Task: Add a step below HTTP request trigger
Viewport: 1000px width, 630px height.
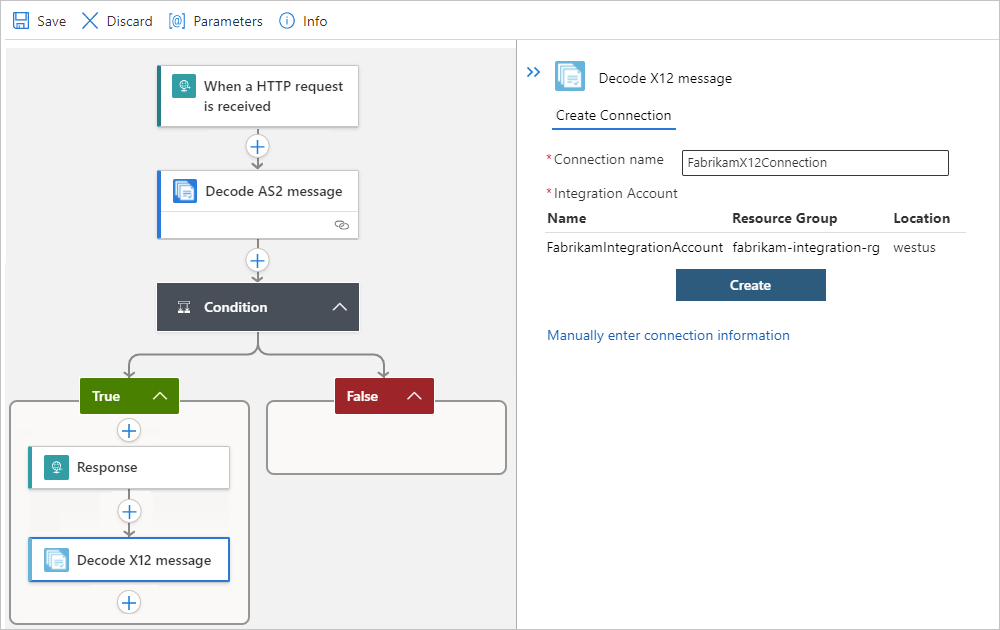Action: (258, 147)
